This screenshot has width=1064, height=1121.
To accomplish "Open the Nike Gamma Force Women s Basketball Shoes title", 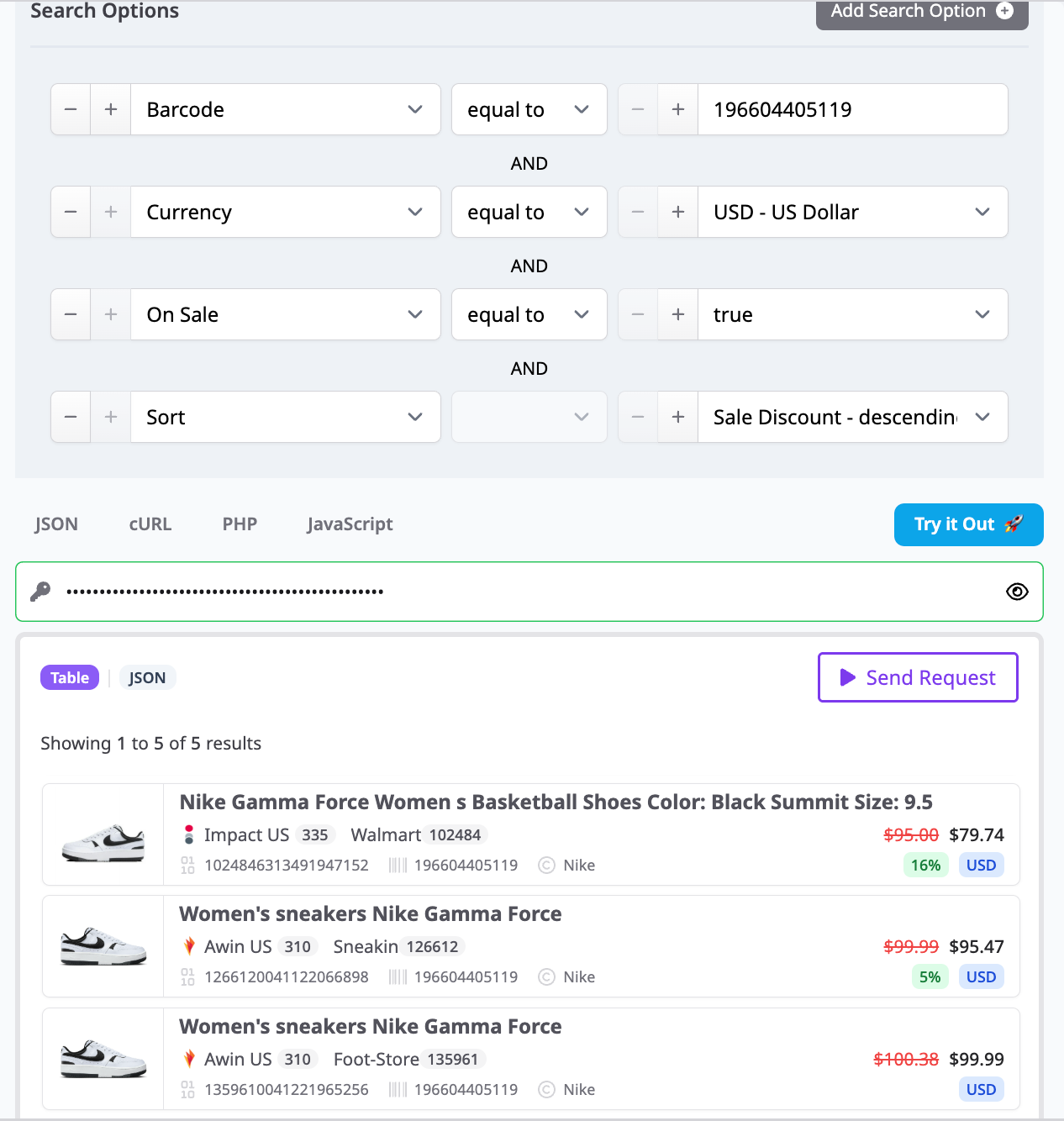I will click(556, 802).
